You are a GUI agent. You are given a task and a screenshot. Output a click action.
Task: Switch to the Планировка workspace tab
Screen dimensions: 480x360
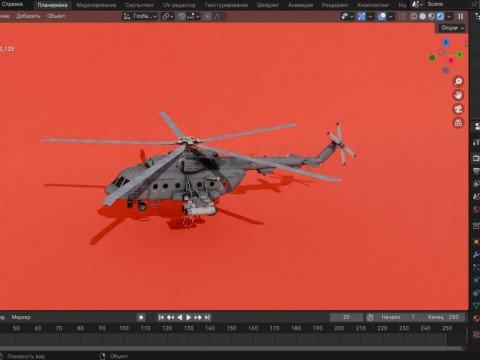click(52, 5)
